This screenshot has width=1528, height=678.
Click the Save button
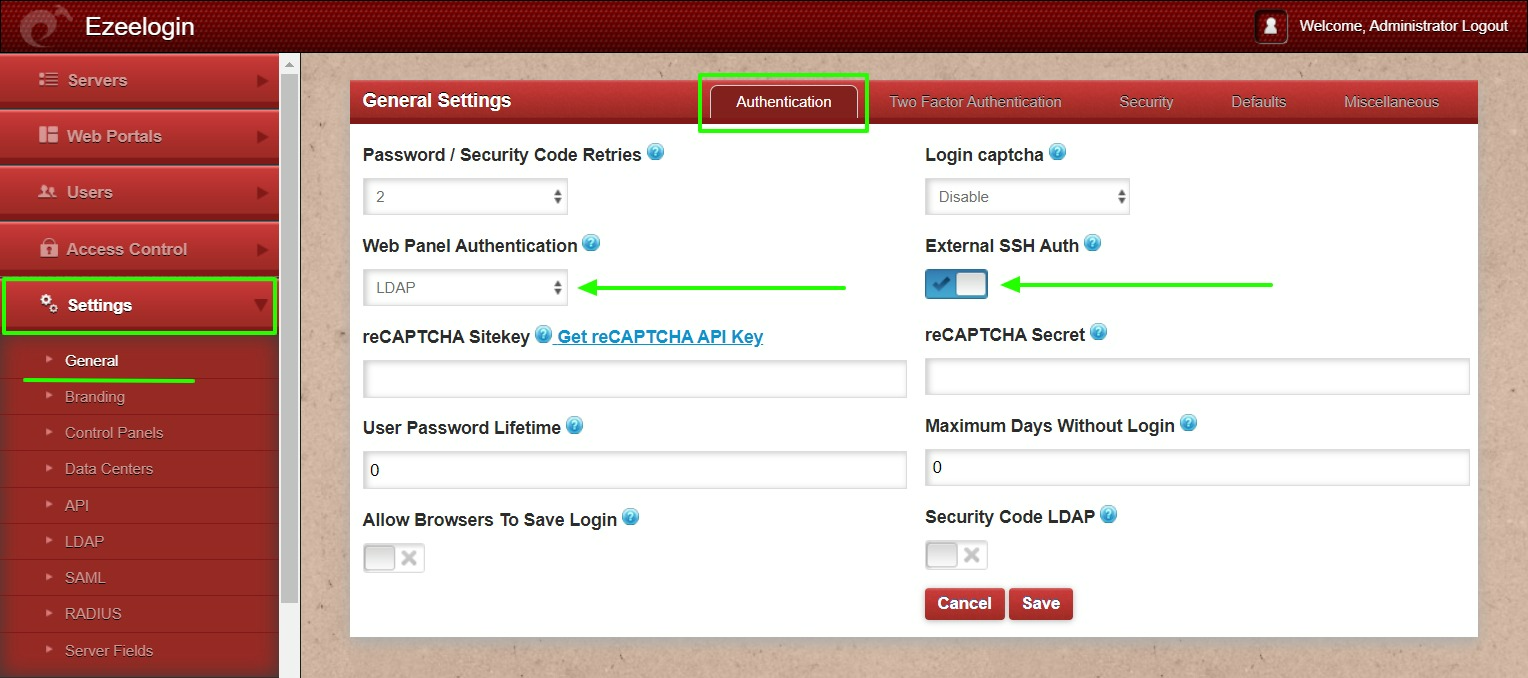1041,604
